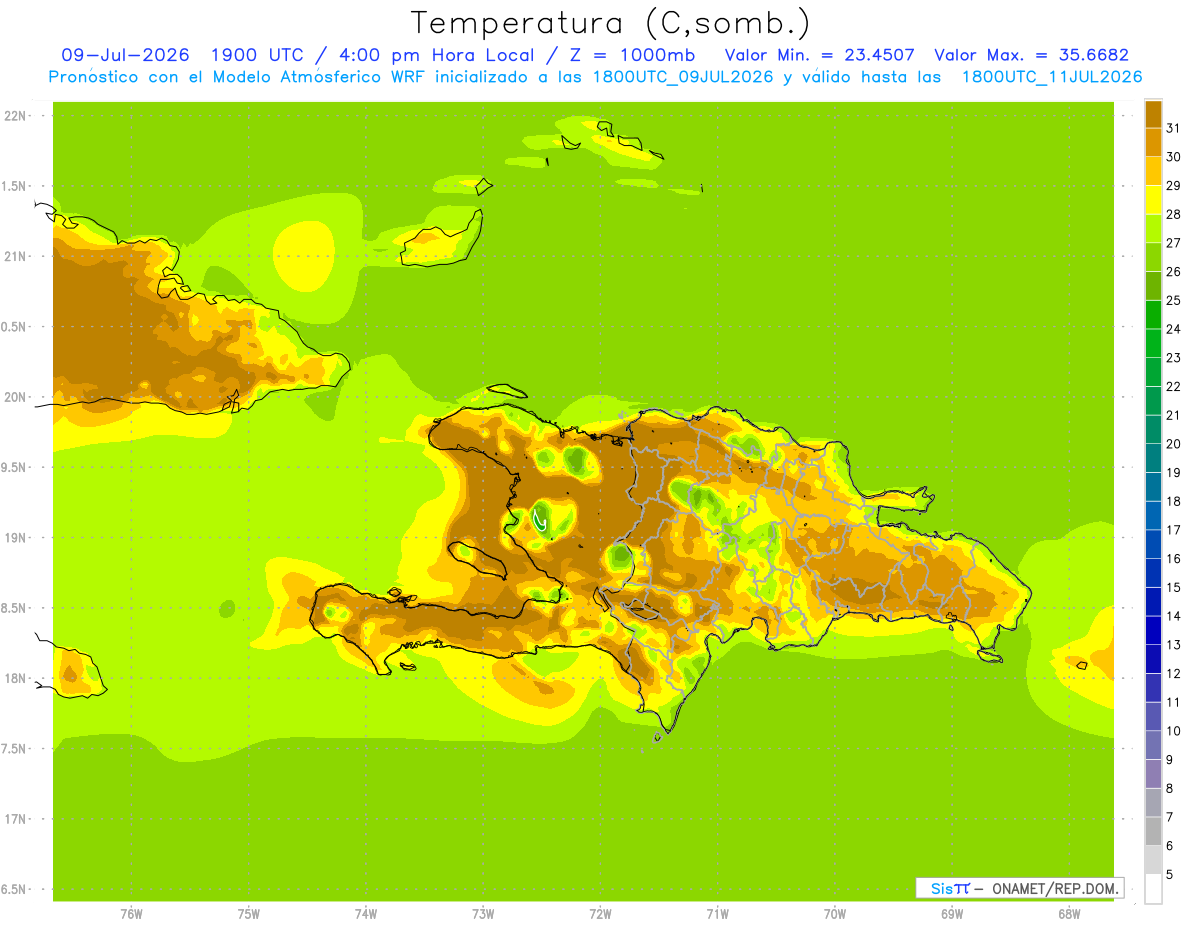The image size is (1200, 927).
Task: Click the latitude label '18N'
Action: pos(15,678)
